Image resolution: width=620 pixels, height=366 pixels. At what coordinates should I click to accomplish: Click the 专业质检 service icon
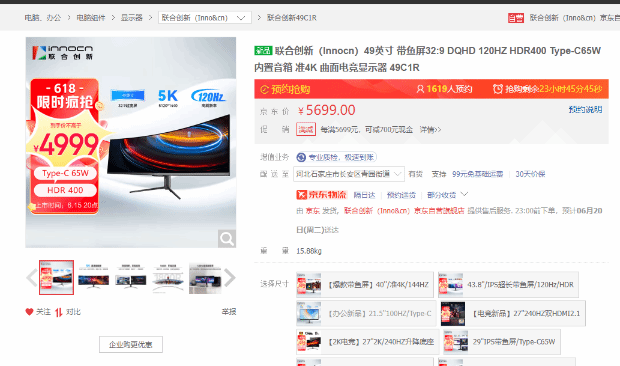(x=301, y=157)
